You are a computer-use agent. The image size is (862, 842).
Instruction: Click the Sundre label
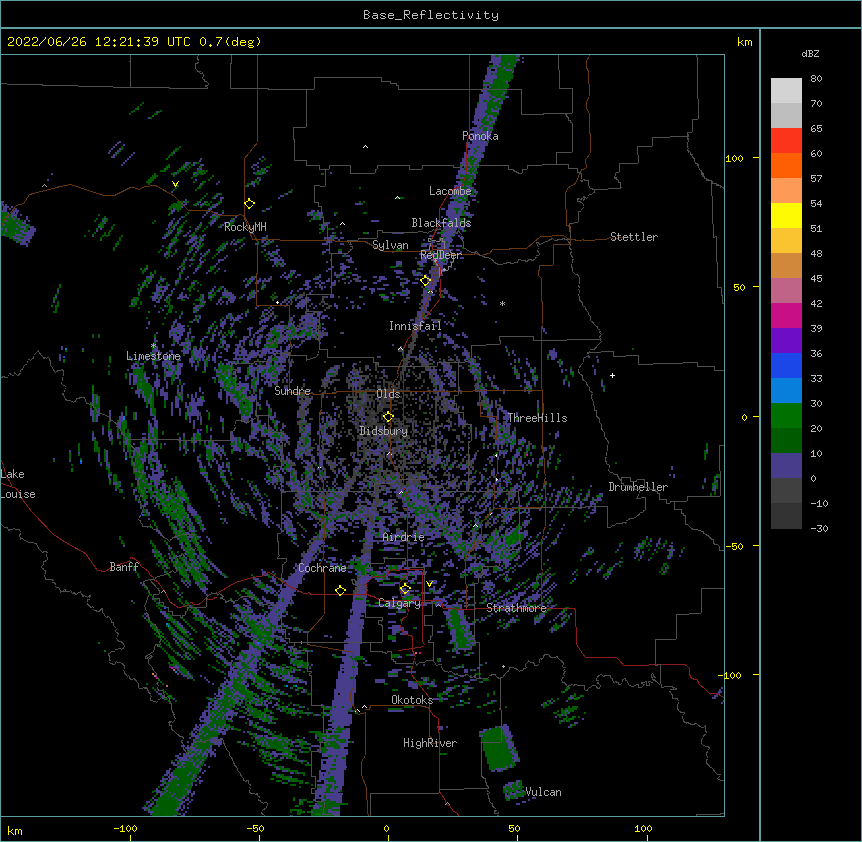292,391
